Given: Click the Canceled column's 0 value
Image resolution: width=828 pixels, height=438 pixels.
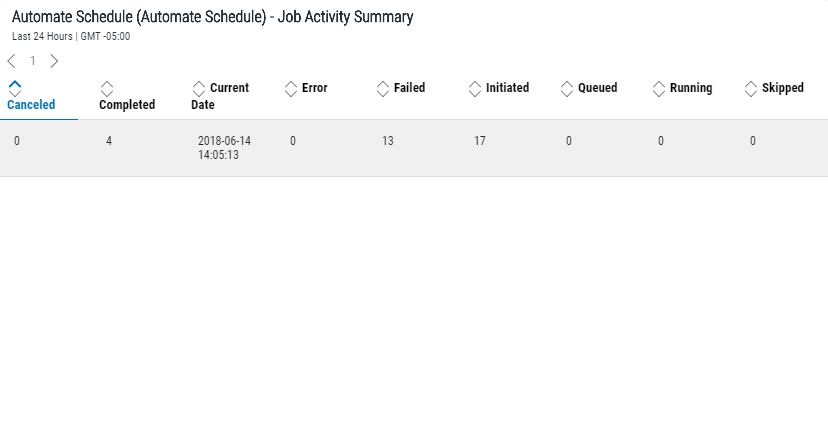Looking at the screenshot, I should coord(17,141).
